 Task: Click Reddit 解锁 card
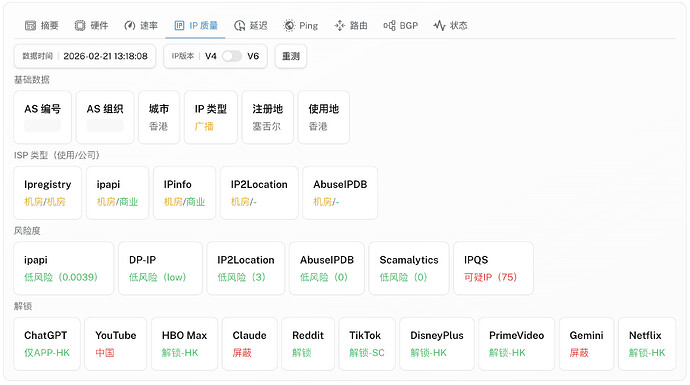pos(308,344)
